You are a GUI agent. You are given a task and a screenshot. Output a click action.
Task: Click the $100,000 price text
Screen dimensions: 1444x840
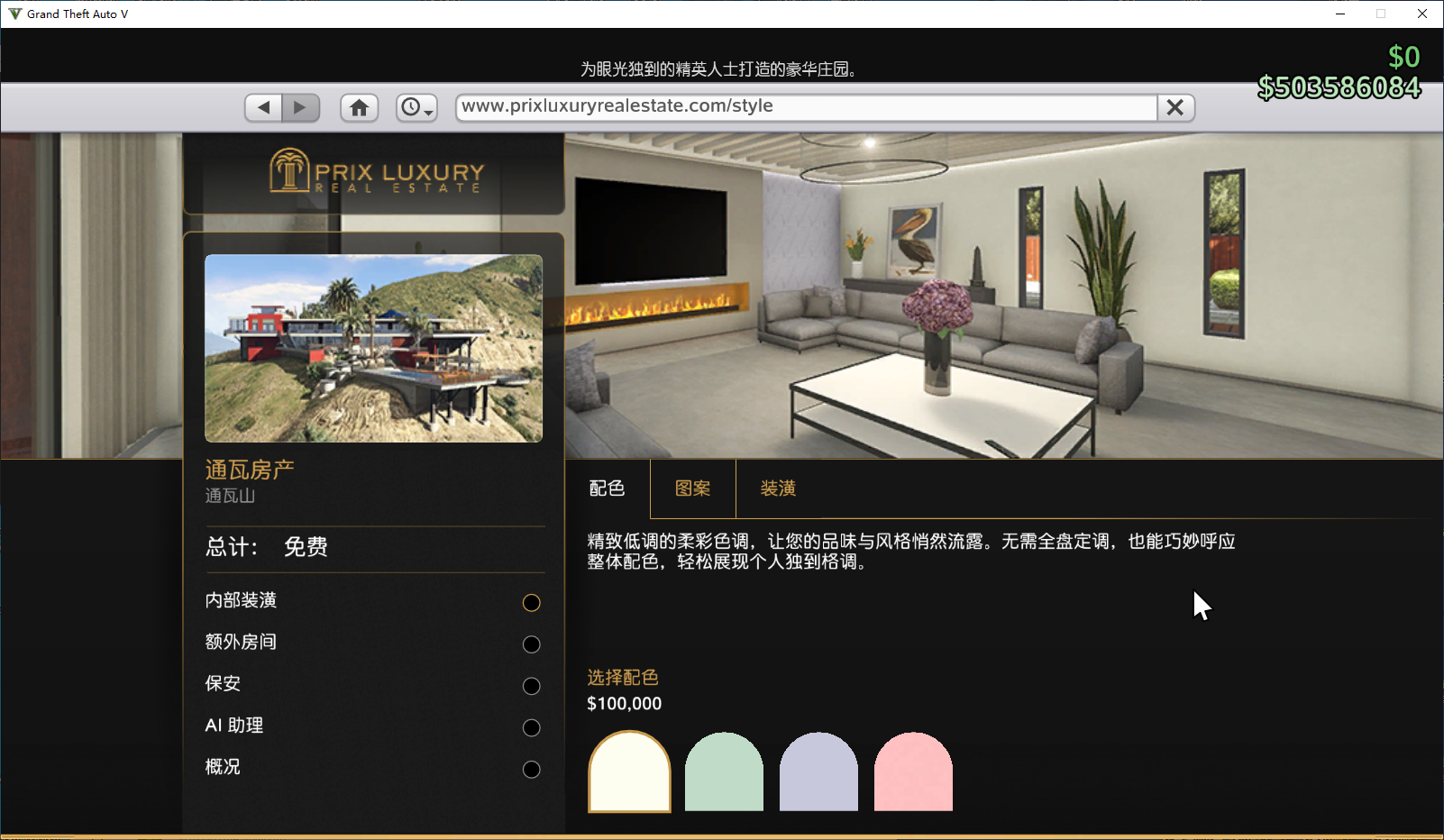[624, 704]
